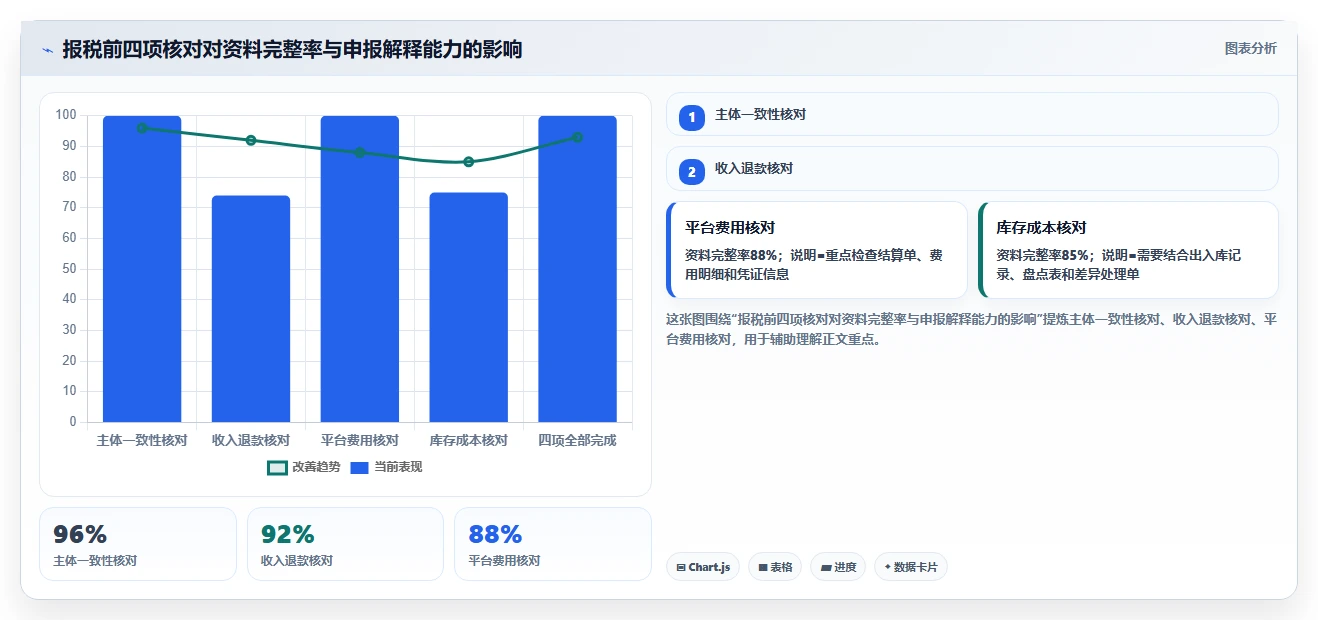Open the 平台费用核对 detail card
The width and height of the screenshot is (1318, 620).
[817, 250]
